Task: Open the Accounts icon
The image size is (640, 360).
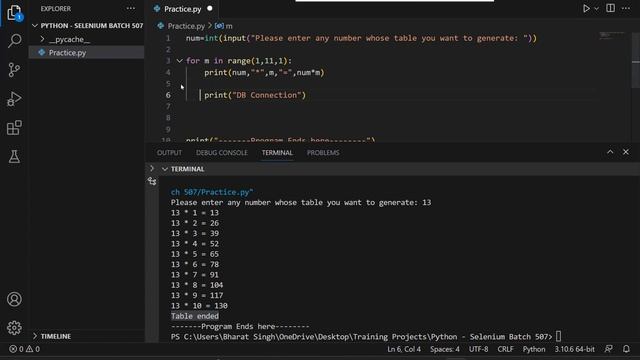Action: (14, 299)
